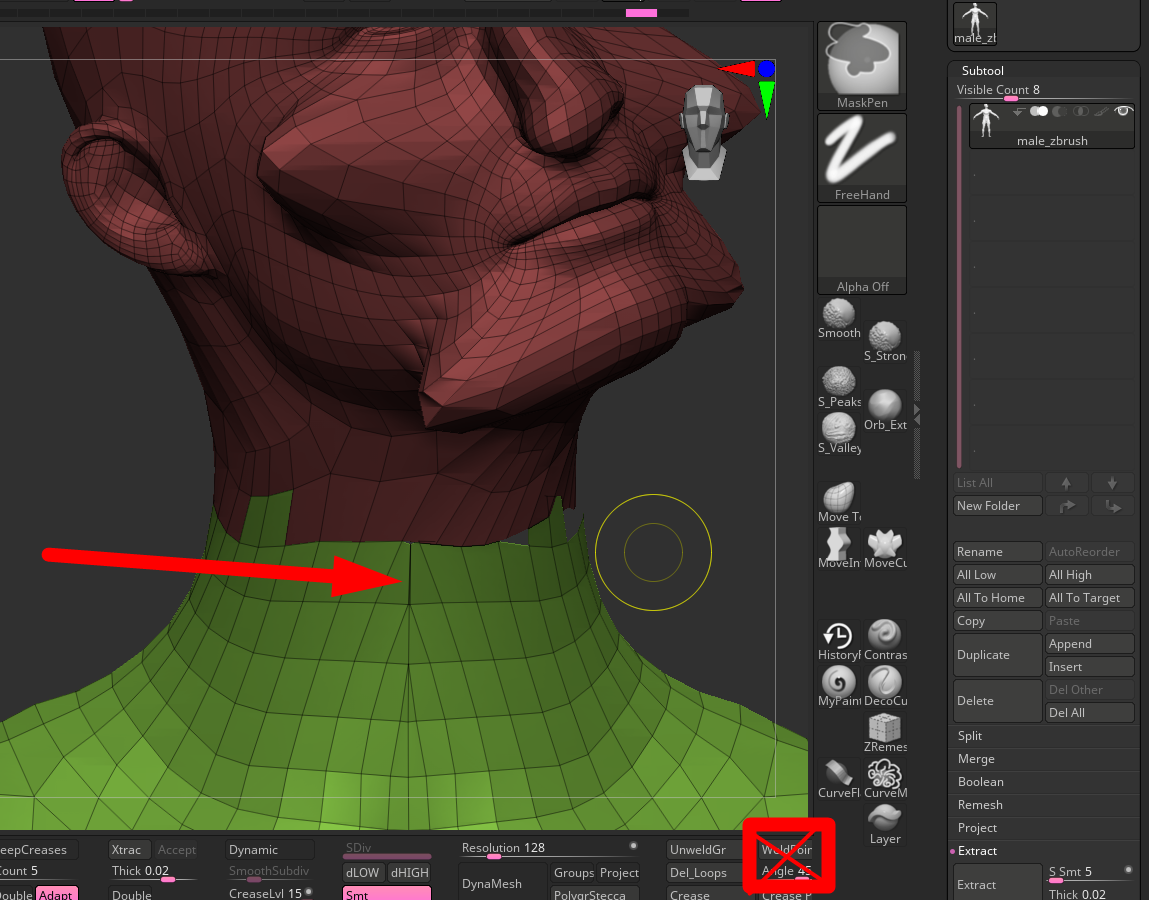The width and height of the screenshot is (1149, 900).
Task: Click the red X axis cone
Action: pyautogui.click(x=738, y=69)
